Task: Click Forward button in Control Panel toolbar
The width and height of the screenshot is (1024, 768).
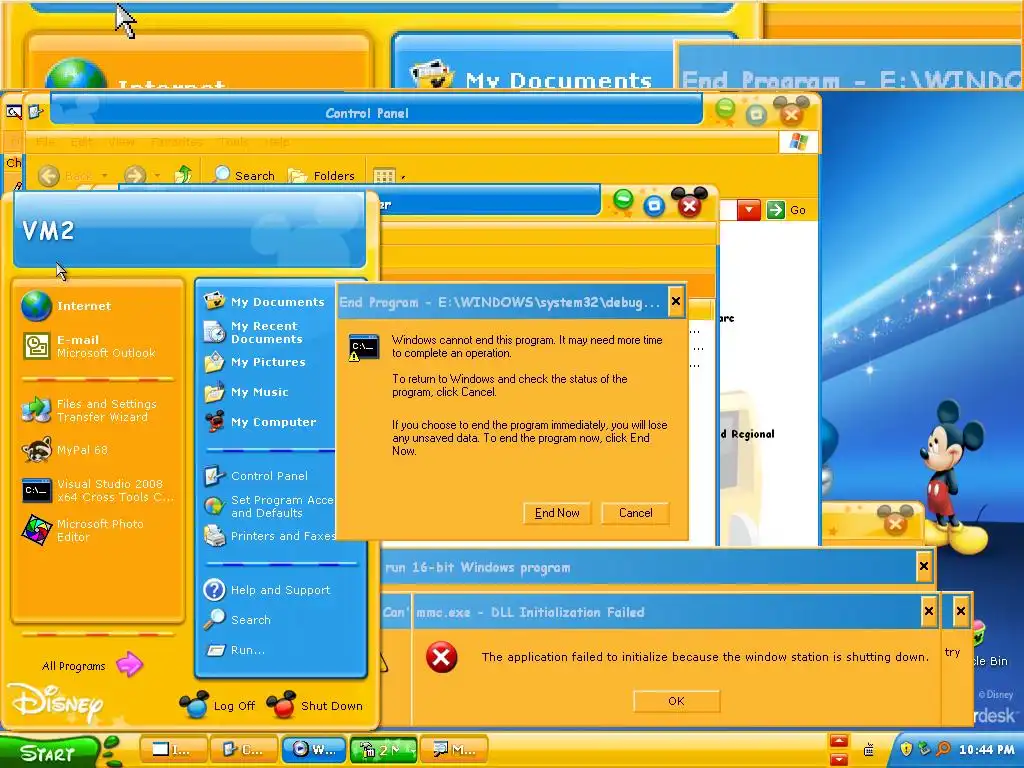Action: click(135, 175)
